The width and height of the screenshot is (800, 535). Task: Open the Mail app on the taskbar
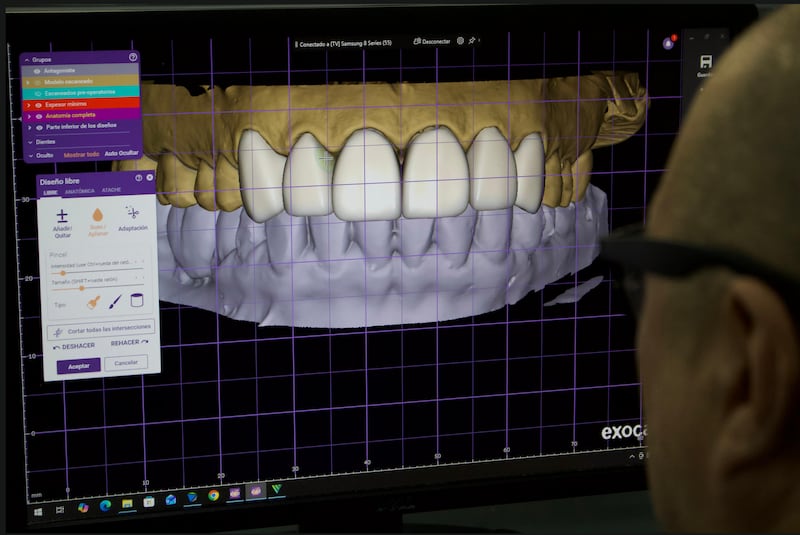point(170,500)
